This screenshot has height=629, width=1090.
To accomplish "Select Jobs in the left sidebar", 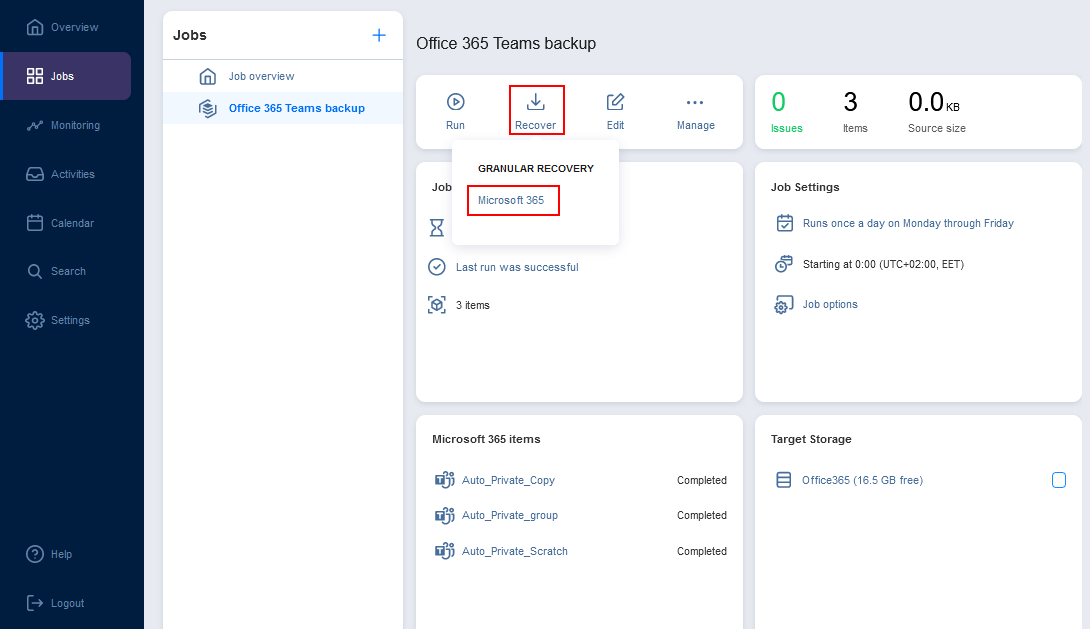I will tap(67, 76).
